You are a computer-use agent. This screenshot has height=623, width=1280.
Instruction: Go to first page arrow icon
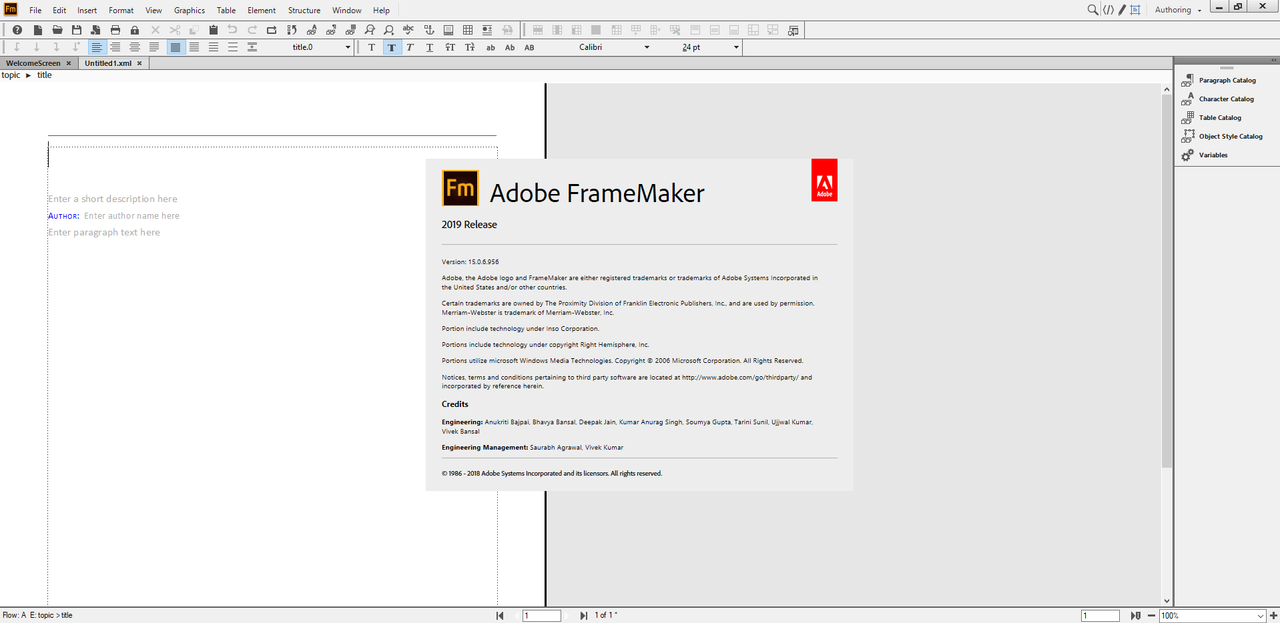[500, 616]
